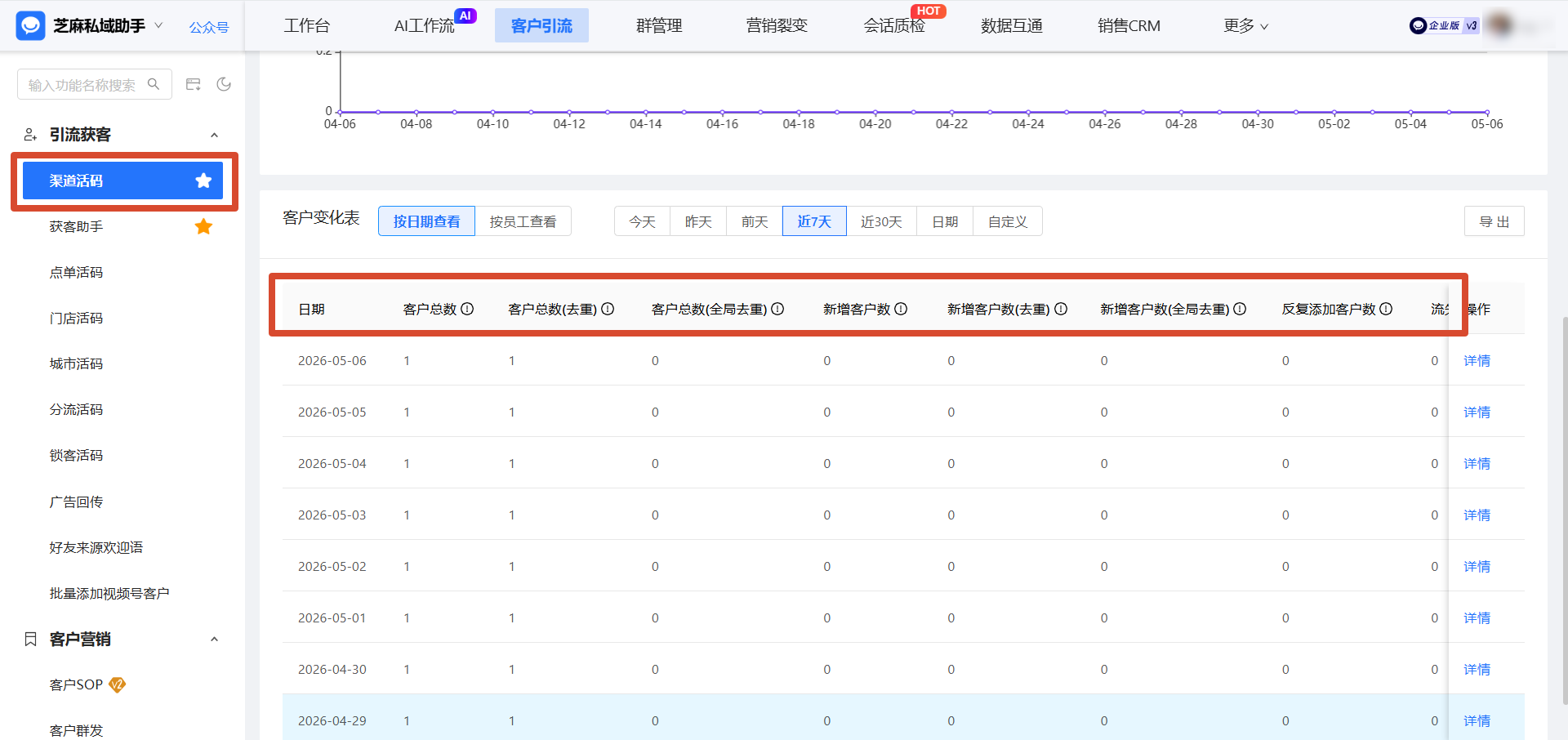Open 批量添加视频号客户 in the sidebar
Viewport: 1568px width, 740px height.
tap(109, 593)
